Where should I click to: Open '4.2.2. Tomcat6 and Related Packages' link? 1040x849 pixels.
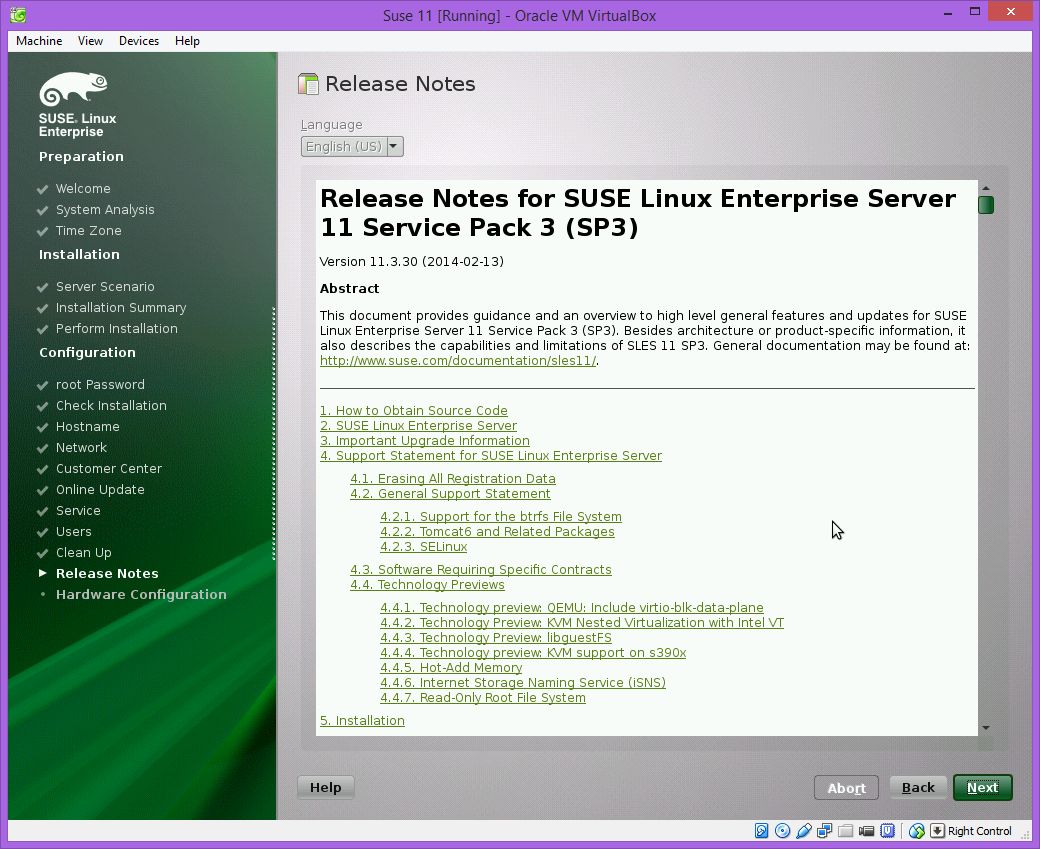[x=497, y=532]
